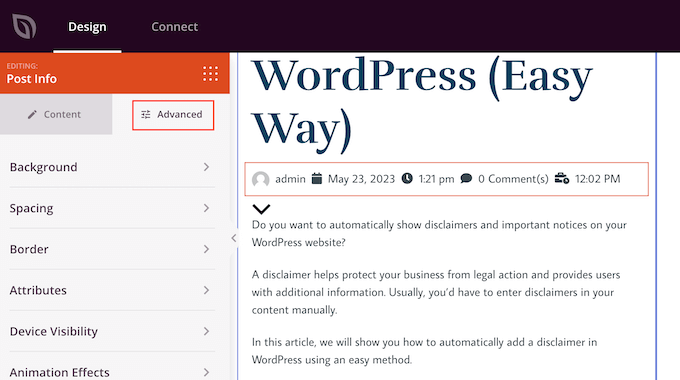
Task: Click the SeedProd leaf logo
Action: point(24,26)
